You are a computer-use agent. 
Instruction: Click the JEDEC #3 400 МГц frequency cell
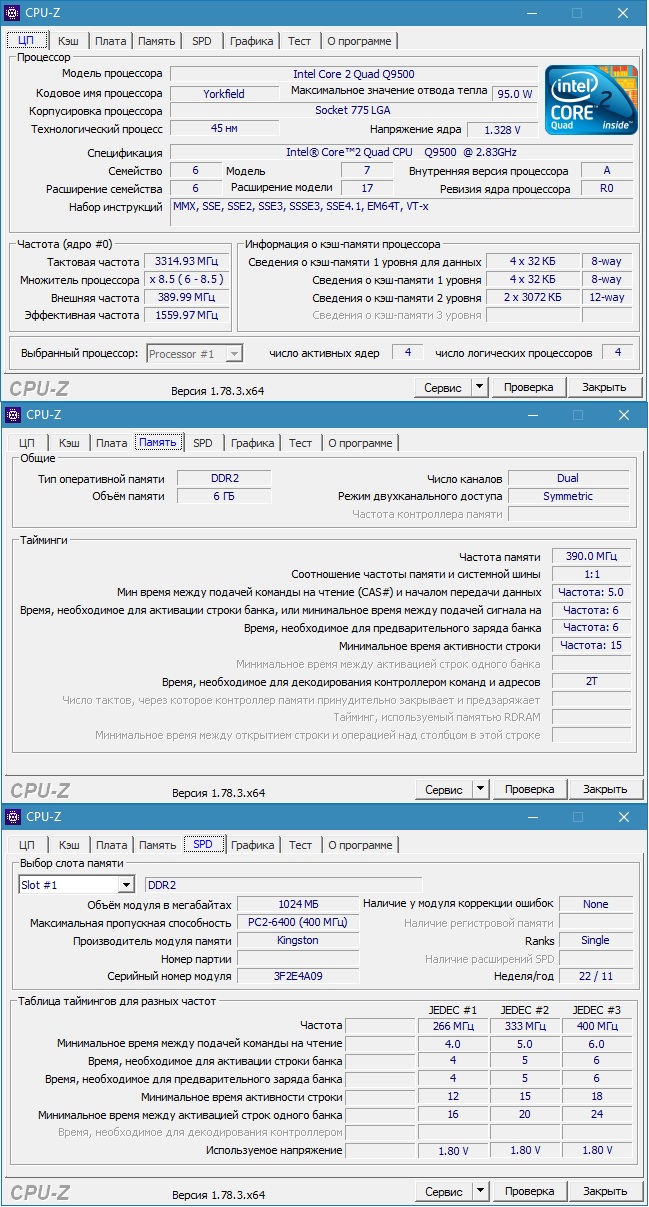597,1025
